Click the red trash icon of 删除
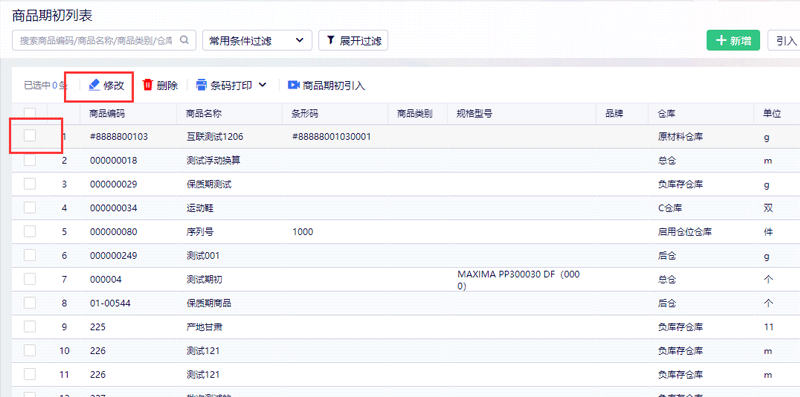800x397 pixels. [x=148, y=85]
